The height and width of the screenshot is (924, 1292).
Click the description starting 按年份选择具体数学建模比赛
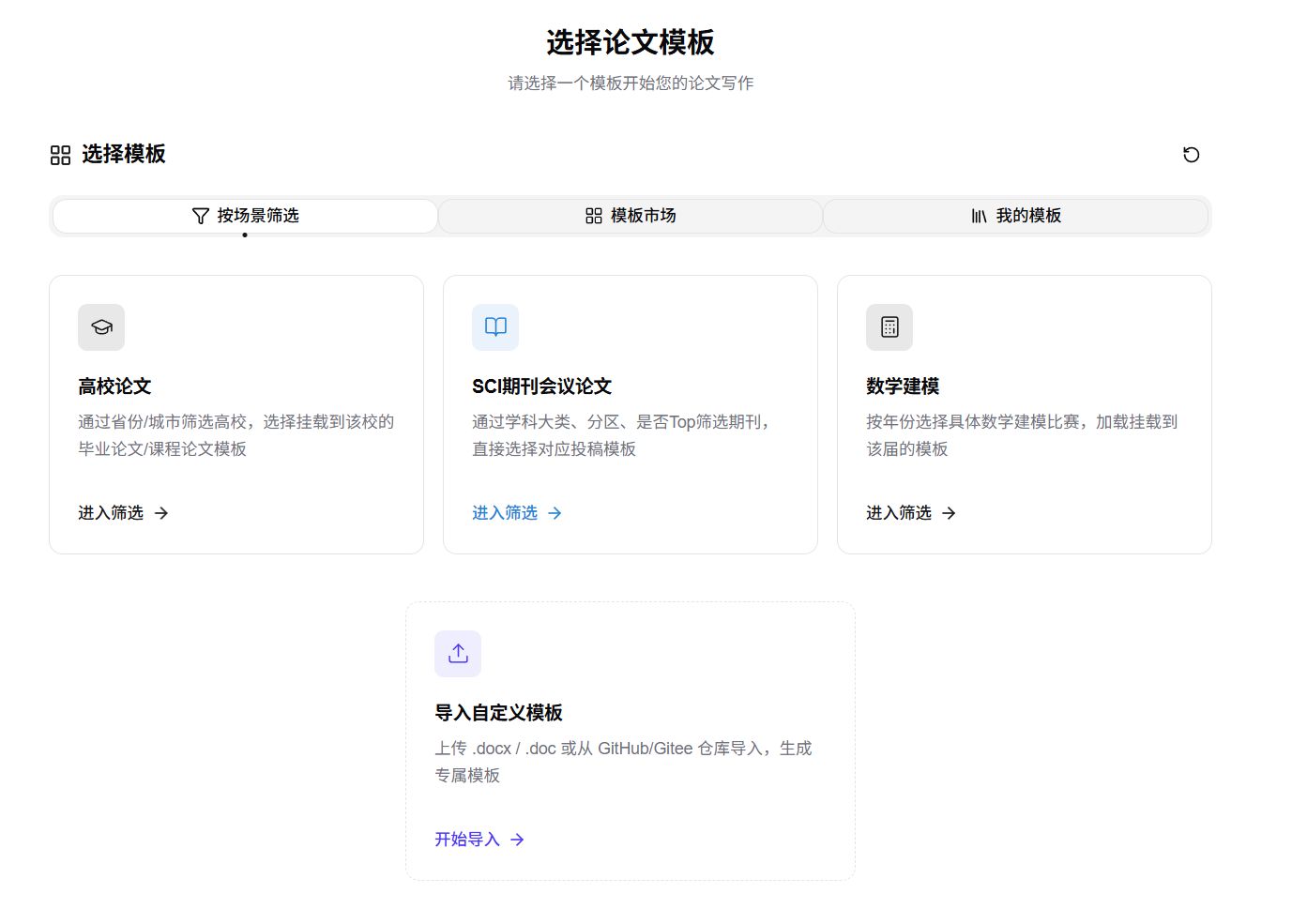[1022, 435]
